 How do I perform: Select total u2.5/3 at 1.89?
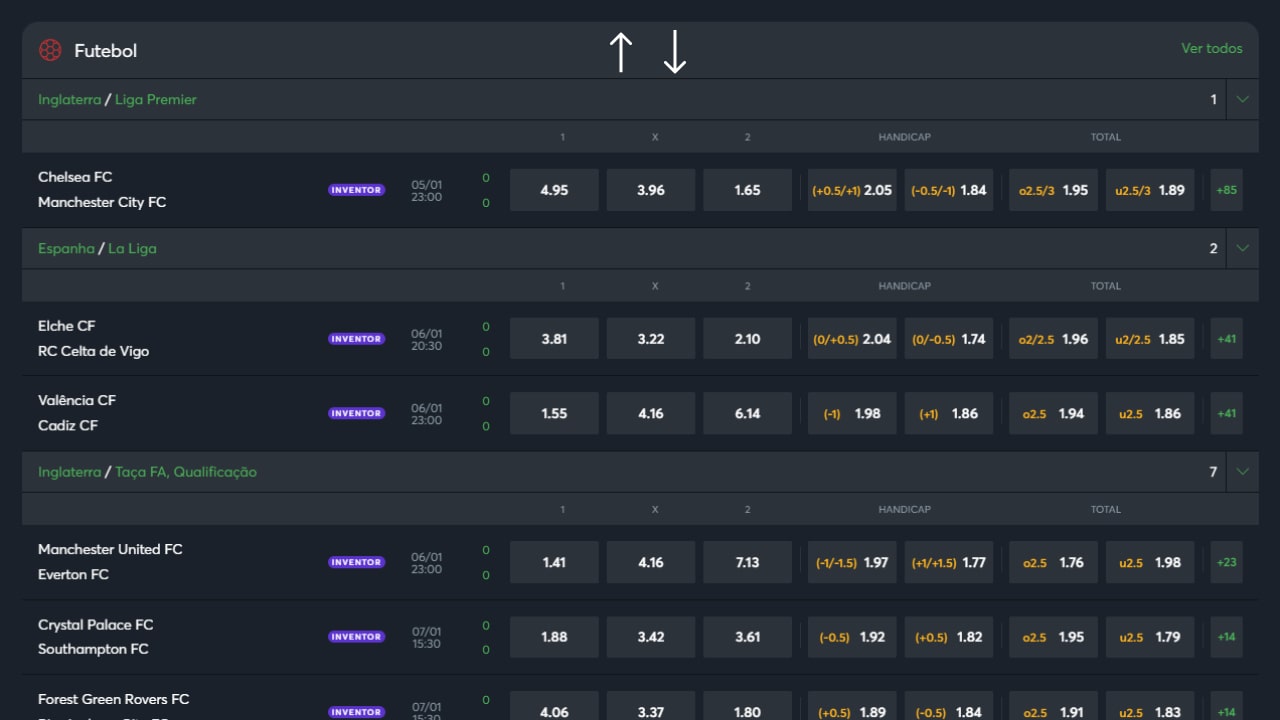pos(1150,190)
